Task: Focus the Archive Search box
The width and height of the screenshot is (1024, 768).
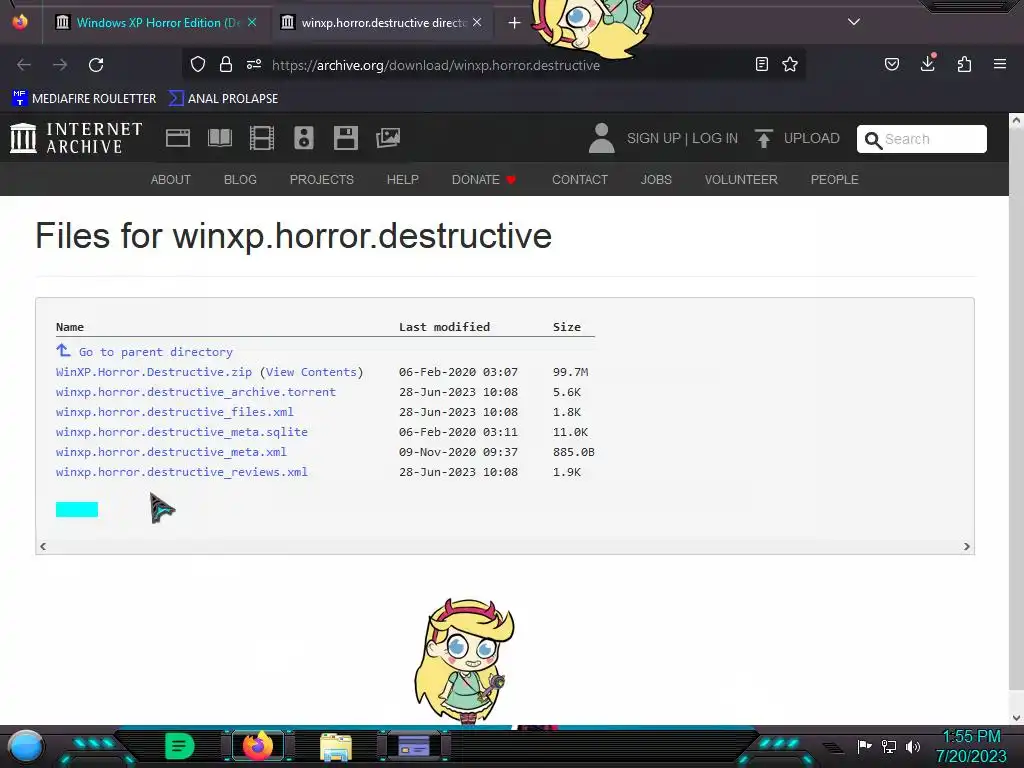Action: (921, 139)
